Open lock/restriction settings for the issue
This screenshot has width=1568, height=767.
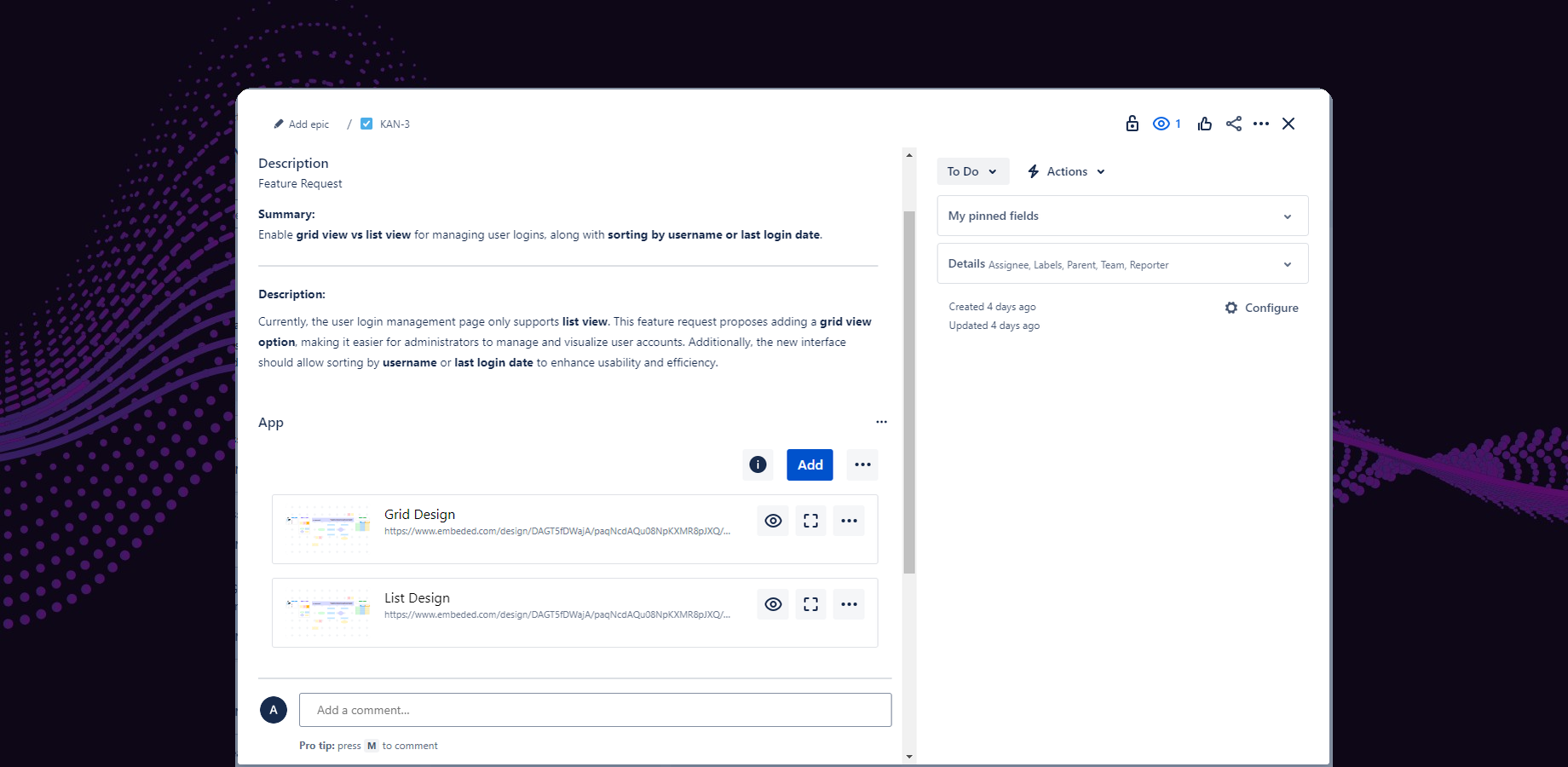1132,124
